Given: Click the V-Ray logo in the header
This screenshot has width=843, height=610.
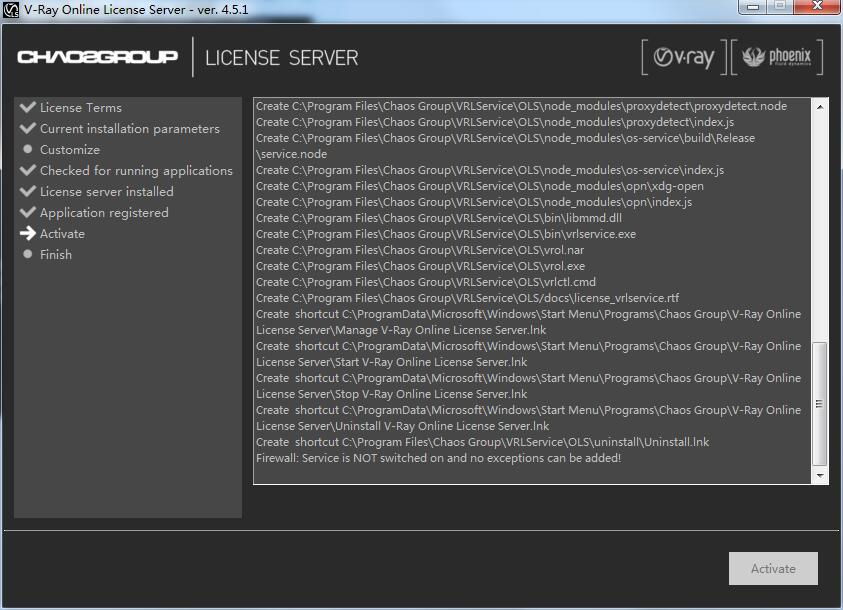Looking at the screenshot, I should point(684,57).
